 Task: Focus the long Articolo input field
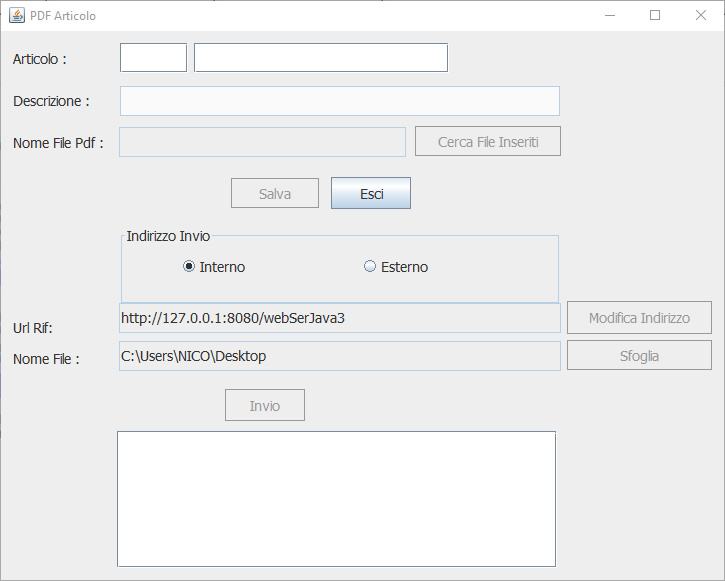(321, 58)
